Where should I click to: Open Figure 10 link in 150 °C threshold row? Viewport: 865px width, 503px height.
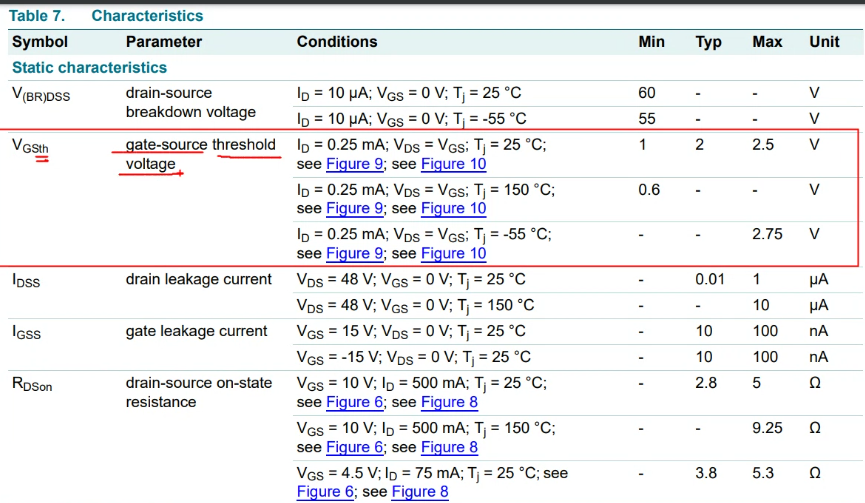(453, 208)
